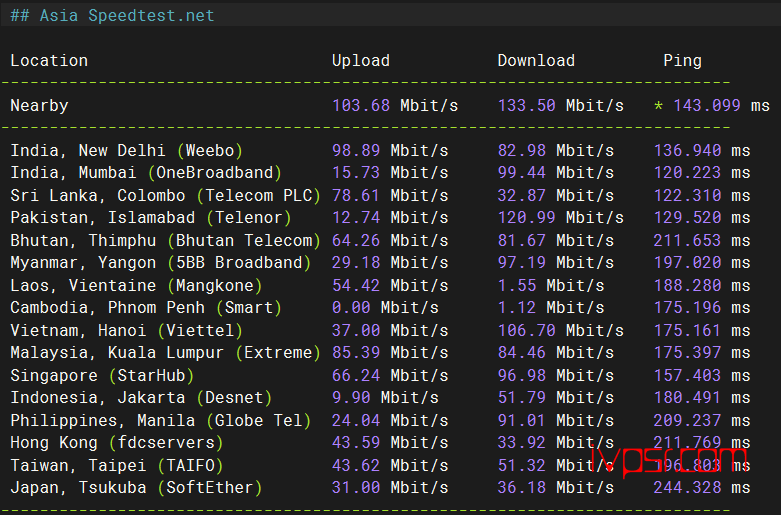Click Kuala Lumpur ping 175.397 ms
The width and height of the screenshot is (781, 515).
point(702,353)
